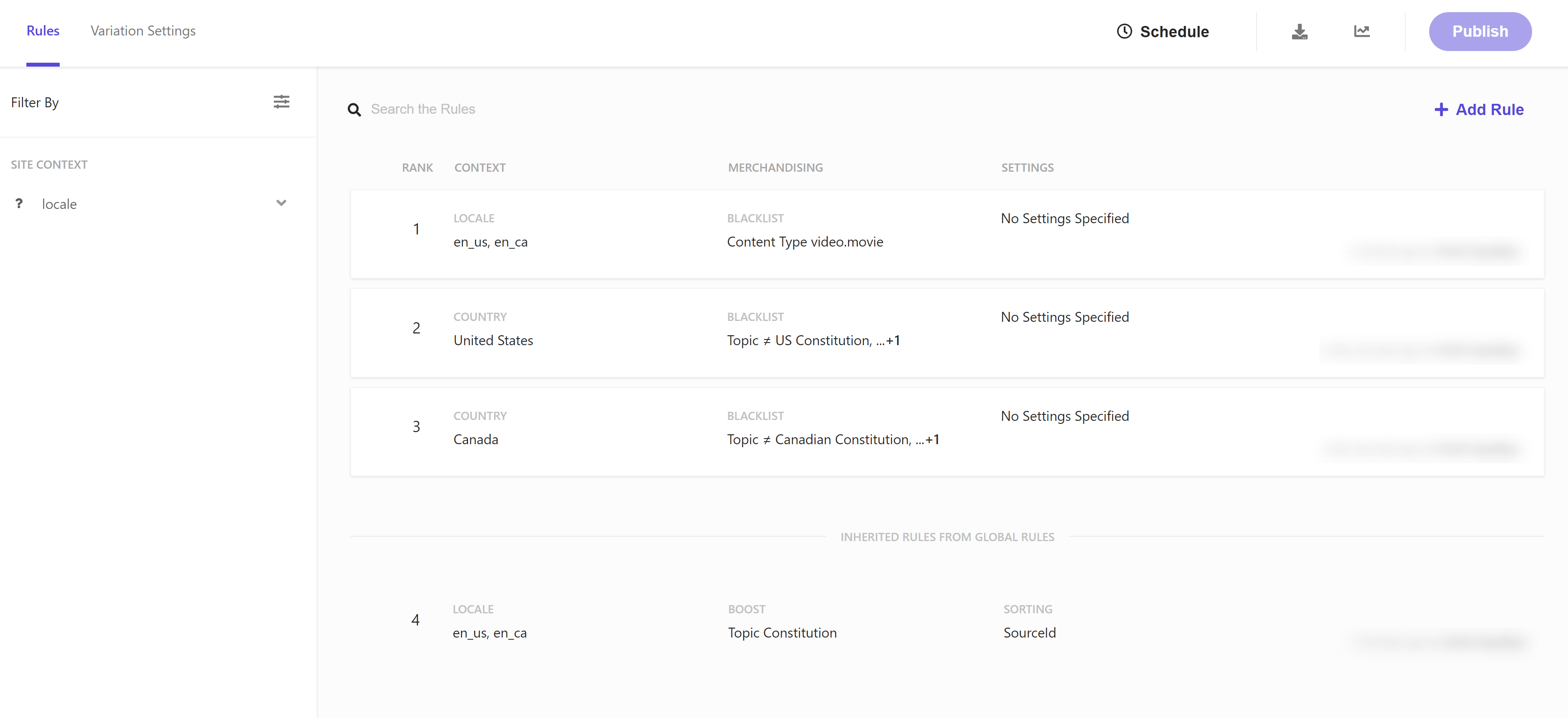Viewport: 1568px width, 718px height.
Task: Click the Schedule button label
Action: click(1174, 32)
